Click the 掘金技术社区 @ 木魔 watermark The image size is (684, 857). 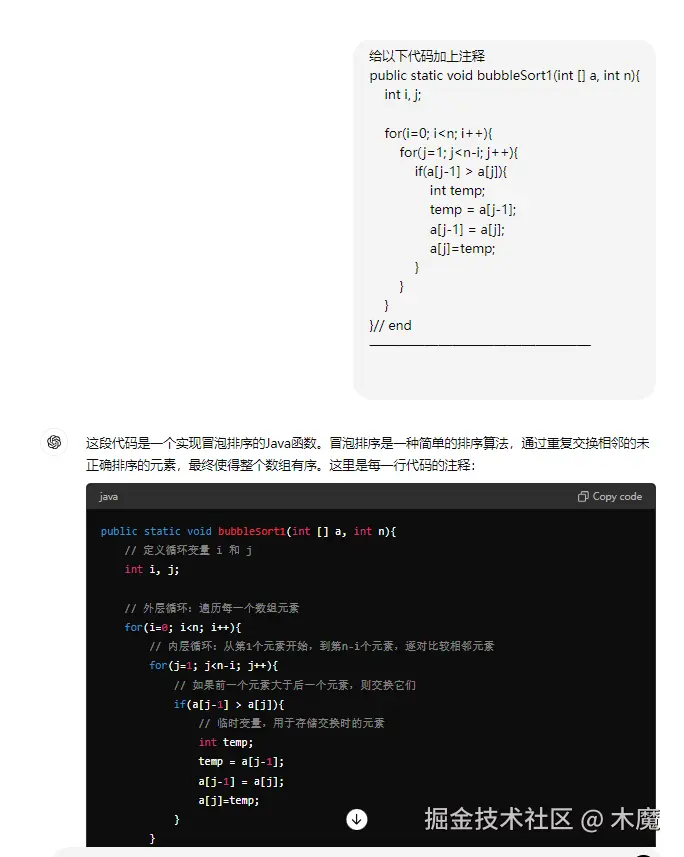[542, 819]
